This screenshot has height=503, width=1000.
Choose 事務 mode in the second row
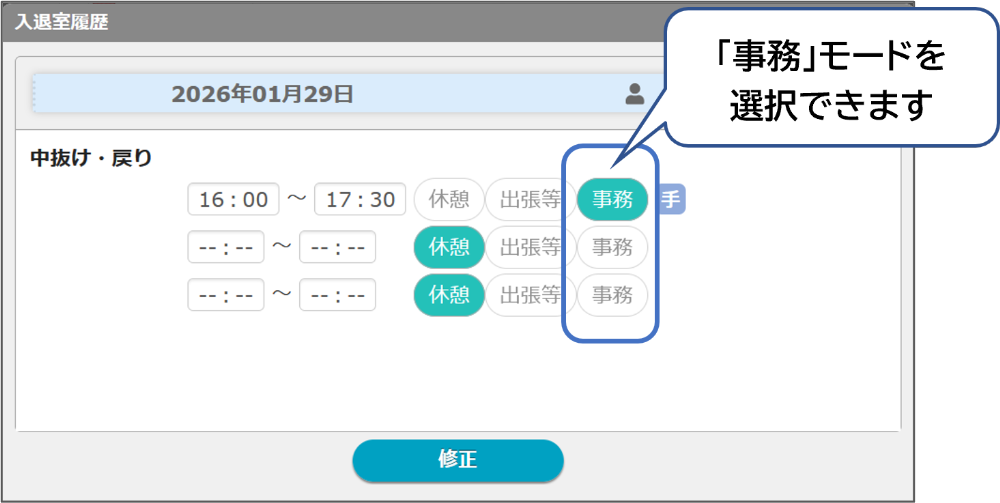[612, 247]
